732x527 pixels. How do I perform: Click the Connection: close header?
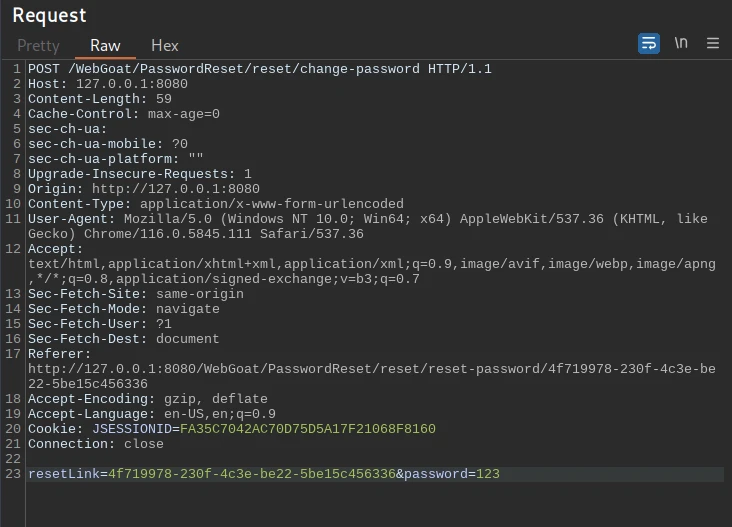[96, 444]
